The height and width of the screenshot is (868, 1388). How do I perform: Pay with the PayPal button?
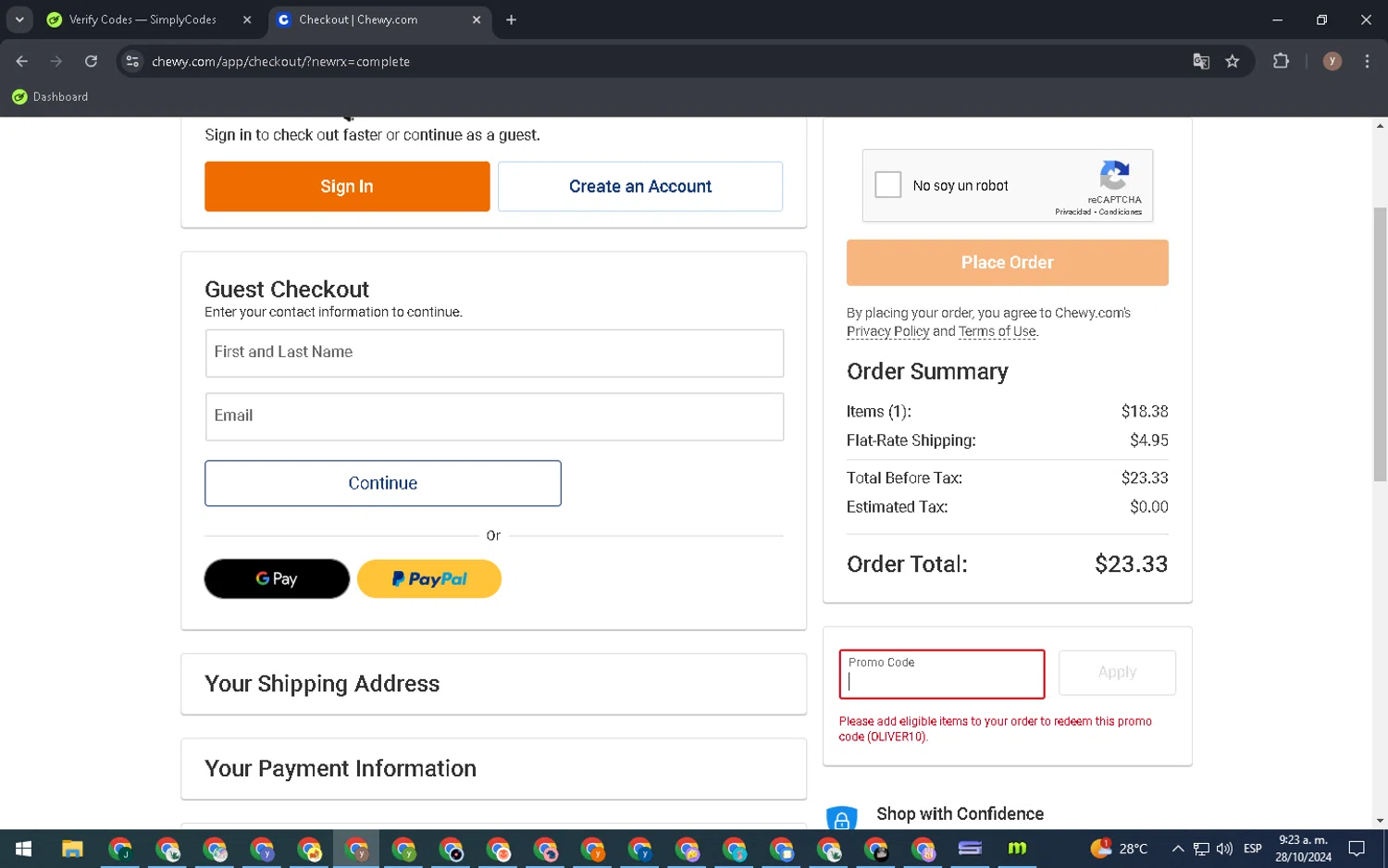[x=429, y=578]
